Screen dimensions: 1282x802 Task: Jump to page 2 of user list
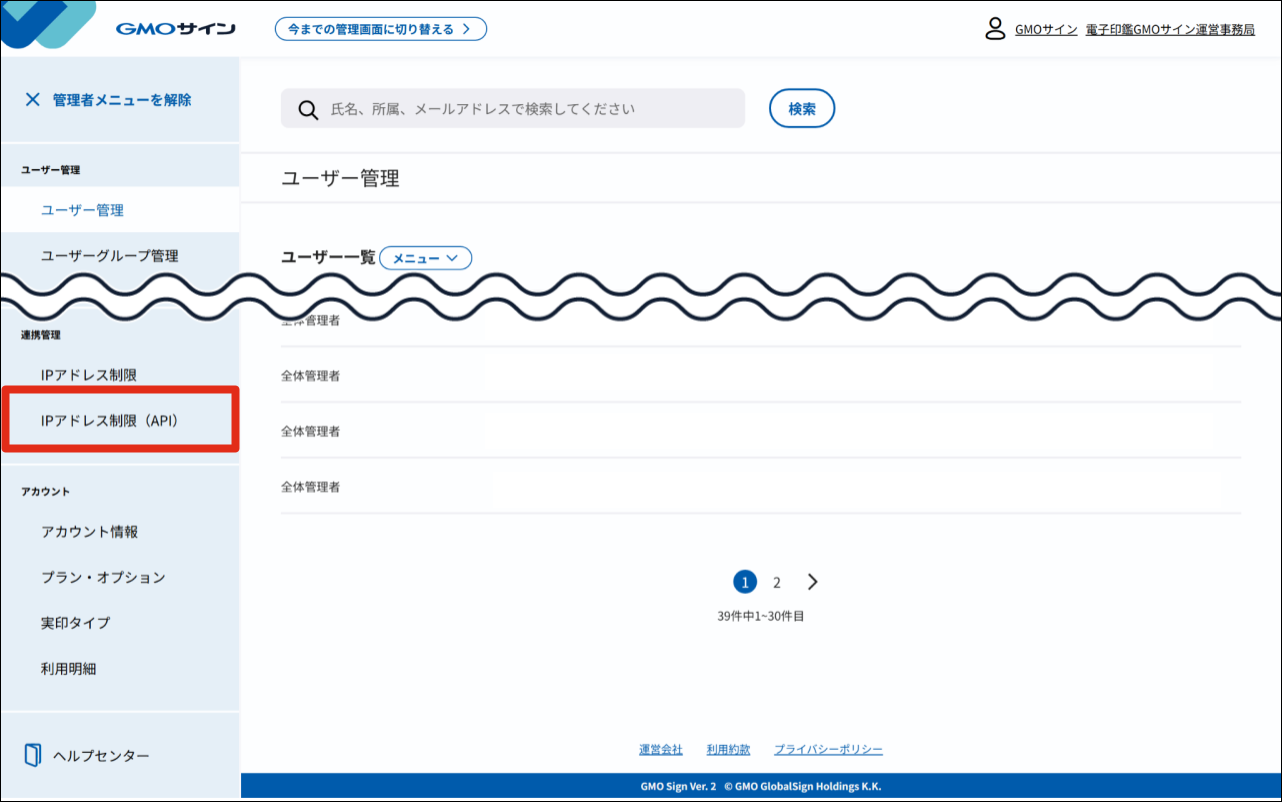point(776,582)
